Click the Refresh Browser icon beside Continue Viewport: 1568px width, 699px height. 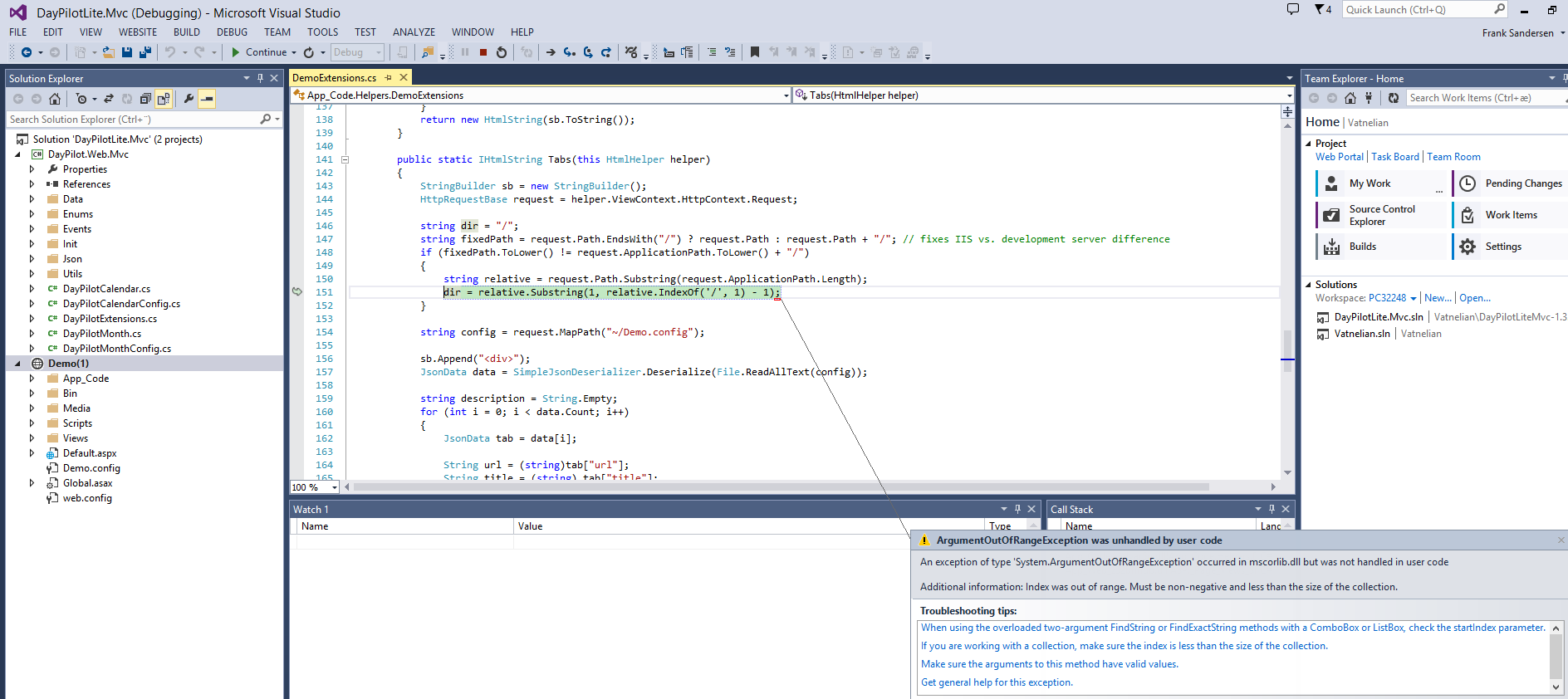[x=309, y=52]
